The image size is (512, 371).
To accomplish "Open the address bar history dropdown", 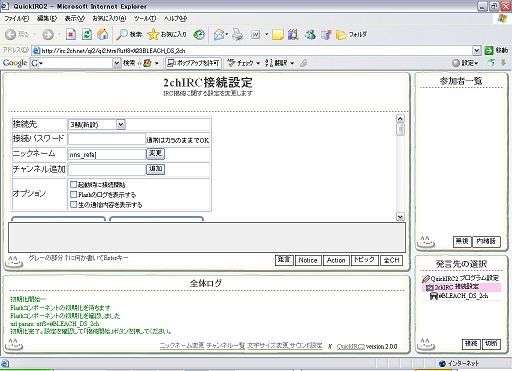I will tap(477, 50).
